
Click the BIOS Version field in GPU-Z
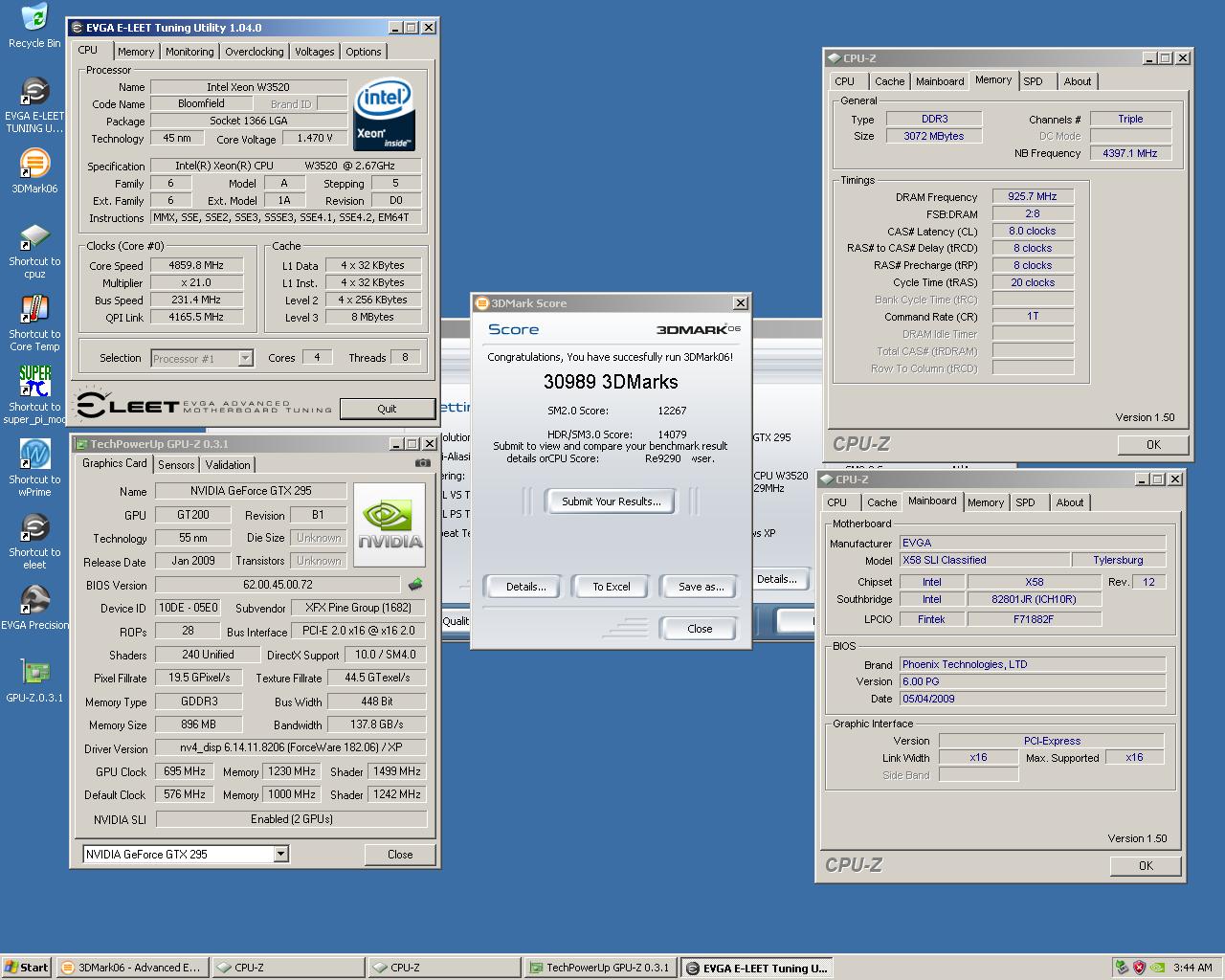click(278, 585)
